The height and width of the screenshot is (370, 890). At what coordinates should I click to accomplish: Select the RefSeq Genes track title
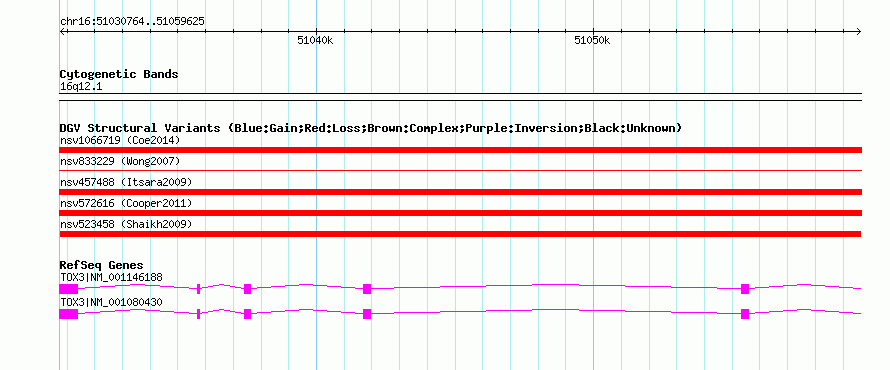tap(102, 265)
